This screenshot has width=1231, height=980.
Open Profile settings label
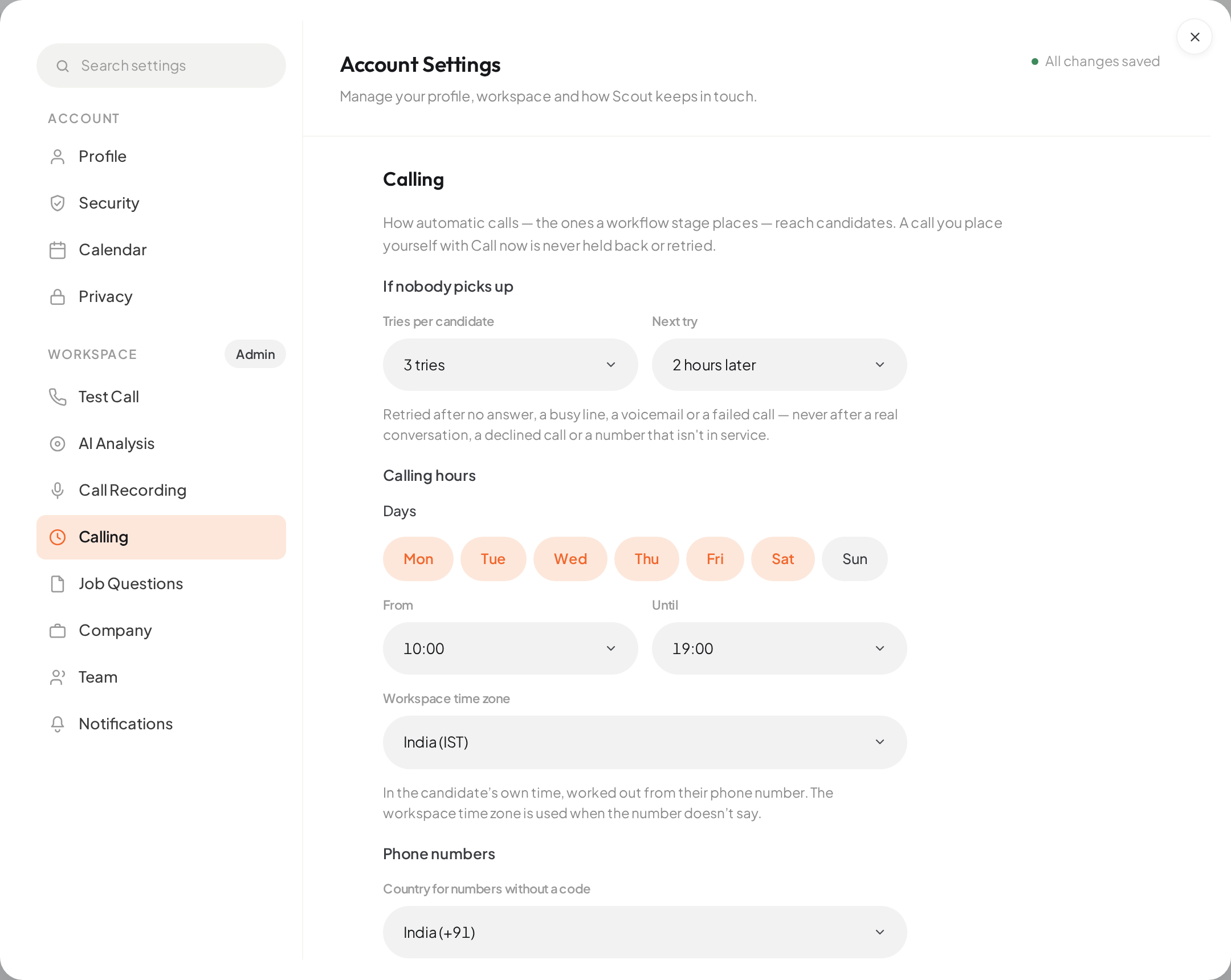(x=103, y=156)
